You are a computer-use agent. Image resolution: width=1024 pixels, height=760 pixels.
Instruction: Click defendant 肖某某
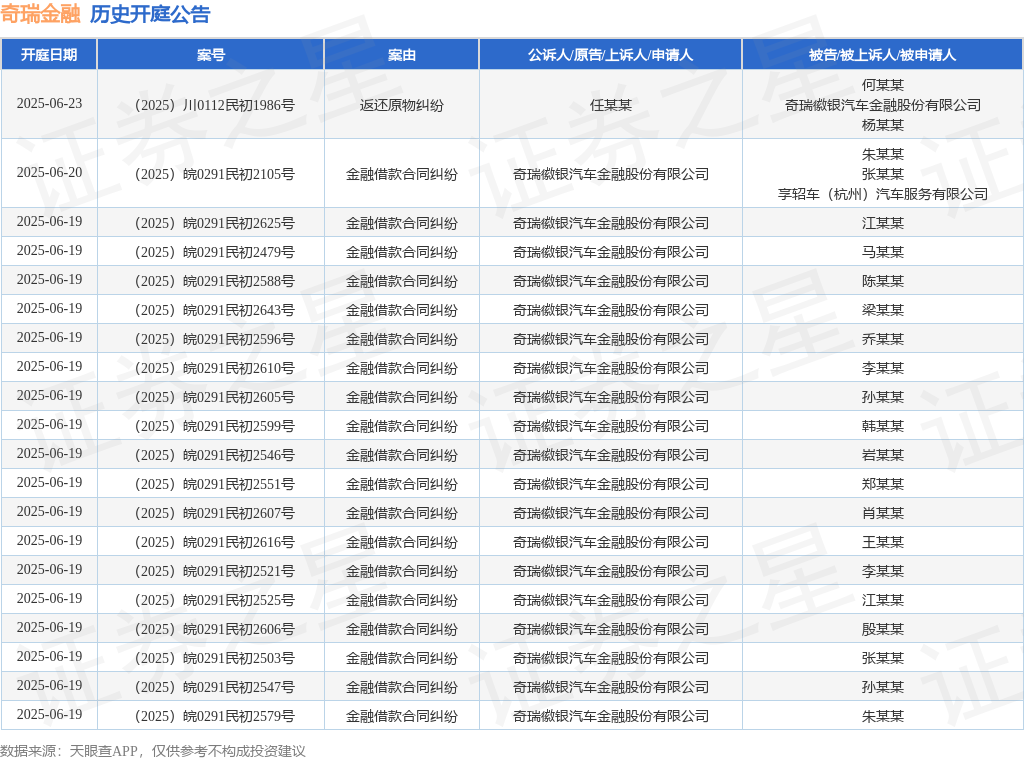point(882,513)
